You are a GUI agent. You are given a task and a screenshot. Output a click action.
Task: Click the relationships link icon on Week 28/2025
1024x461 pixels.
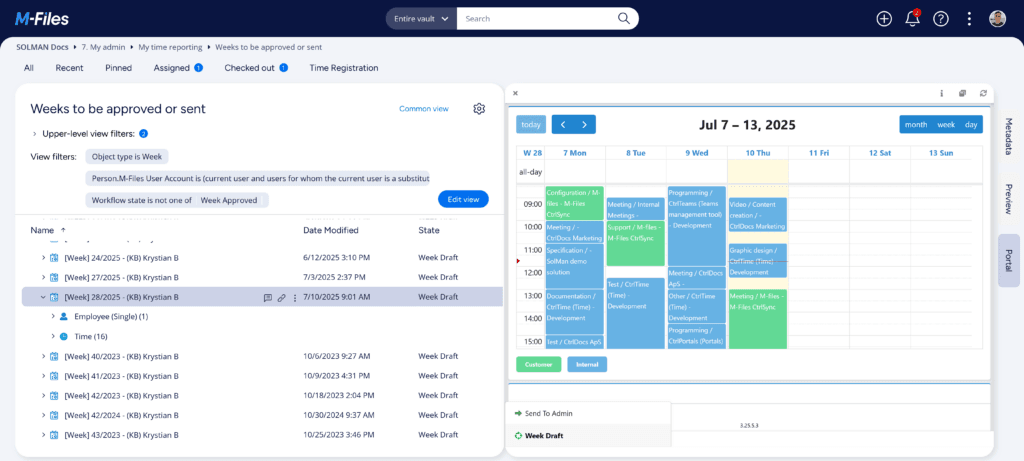point(281,297)
